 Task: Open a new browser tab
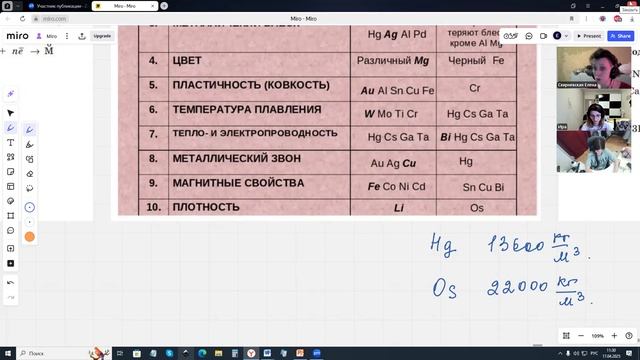click(164, 6)
